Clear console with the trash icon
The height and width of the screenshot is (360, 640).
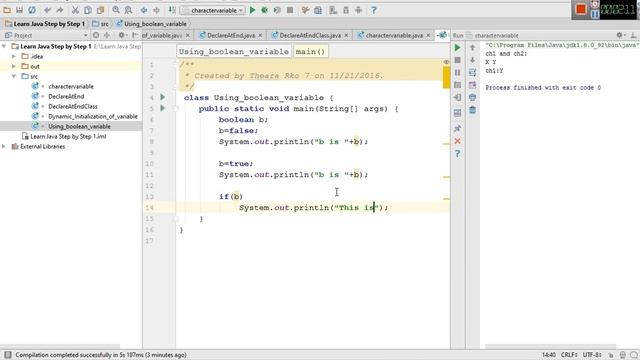473,110
